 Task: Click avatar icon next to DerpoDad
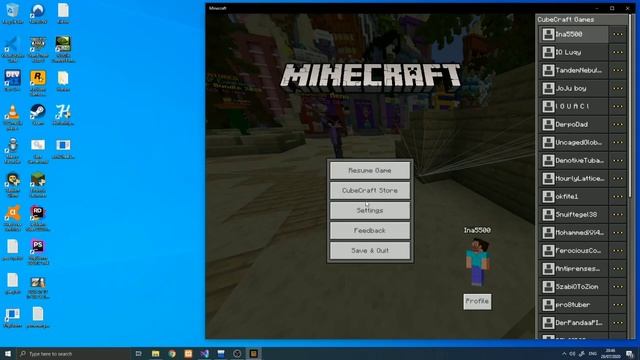548,124
